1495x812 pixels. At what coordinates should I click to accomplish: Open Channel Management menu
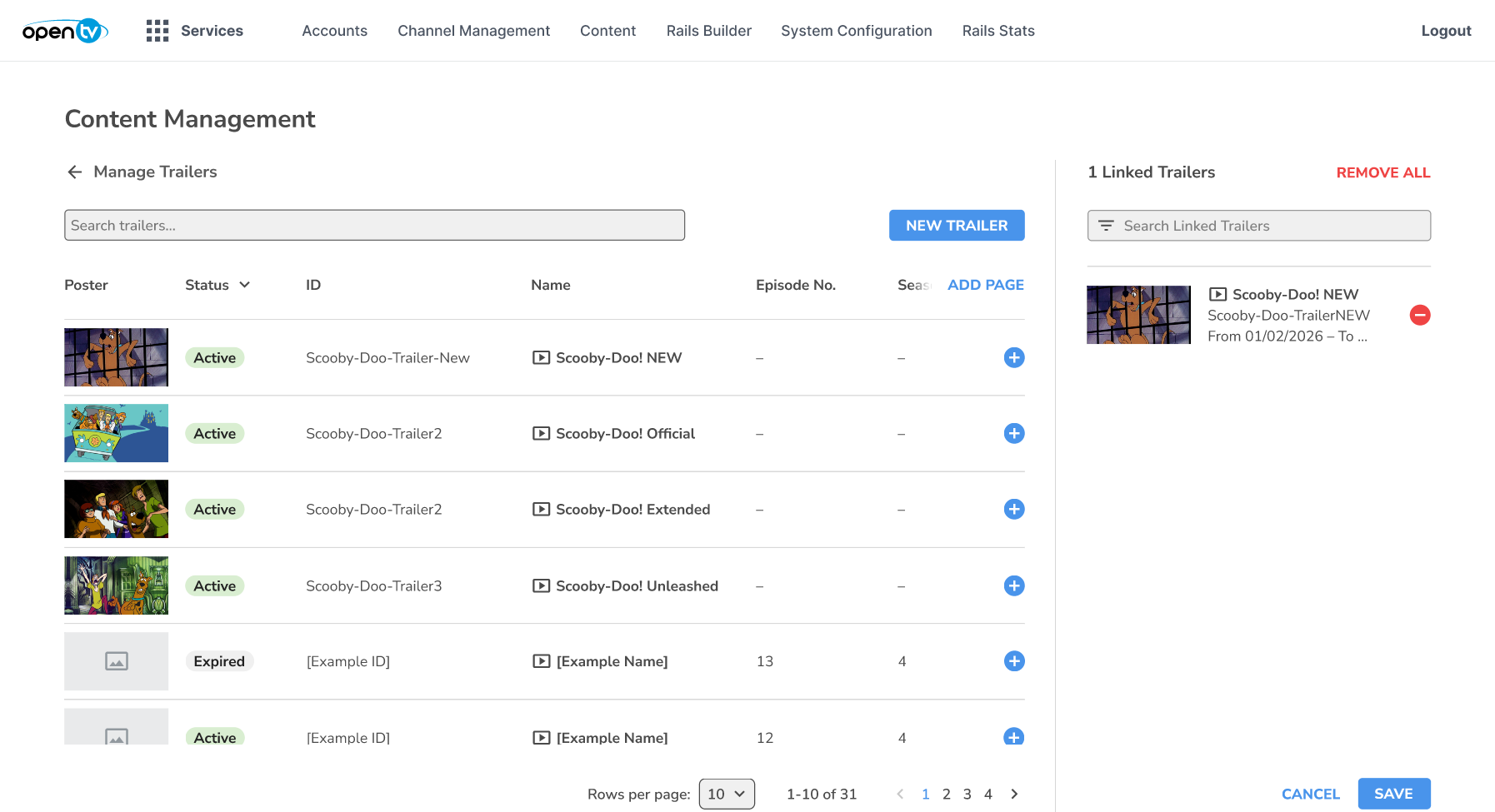click(x=473, y=31)
